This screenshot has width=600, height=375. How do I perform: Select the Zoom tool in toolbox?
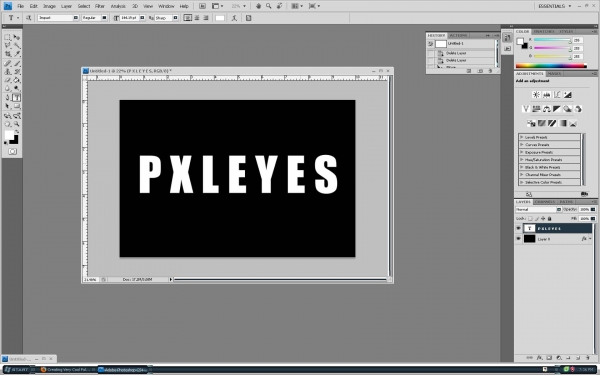(x=17, y=124)
